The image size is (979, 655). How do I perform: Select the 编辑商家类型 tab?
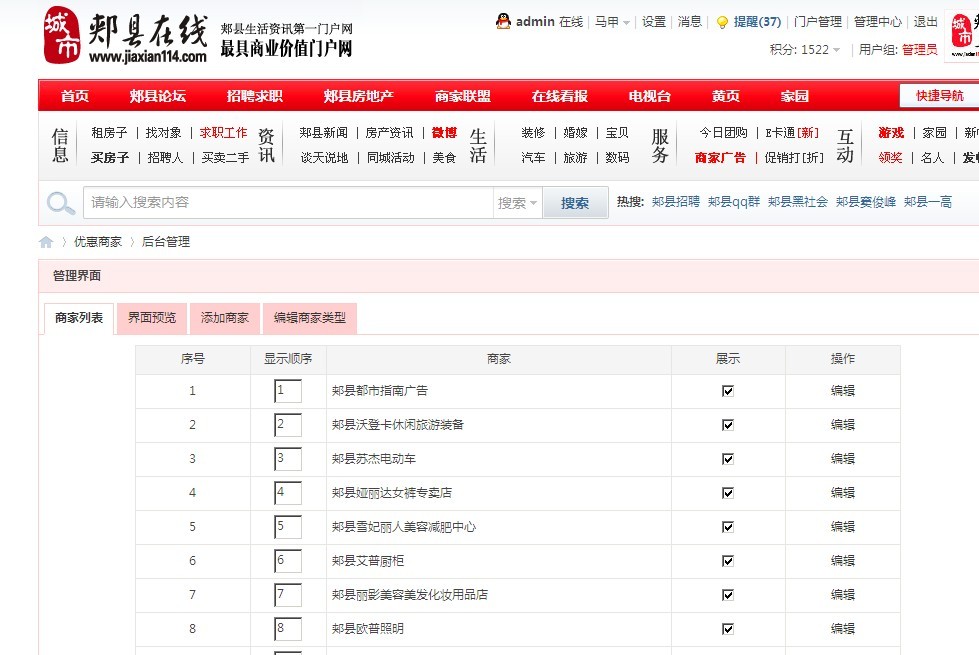point(310,318)
